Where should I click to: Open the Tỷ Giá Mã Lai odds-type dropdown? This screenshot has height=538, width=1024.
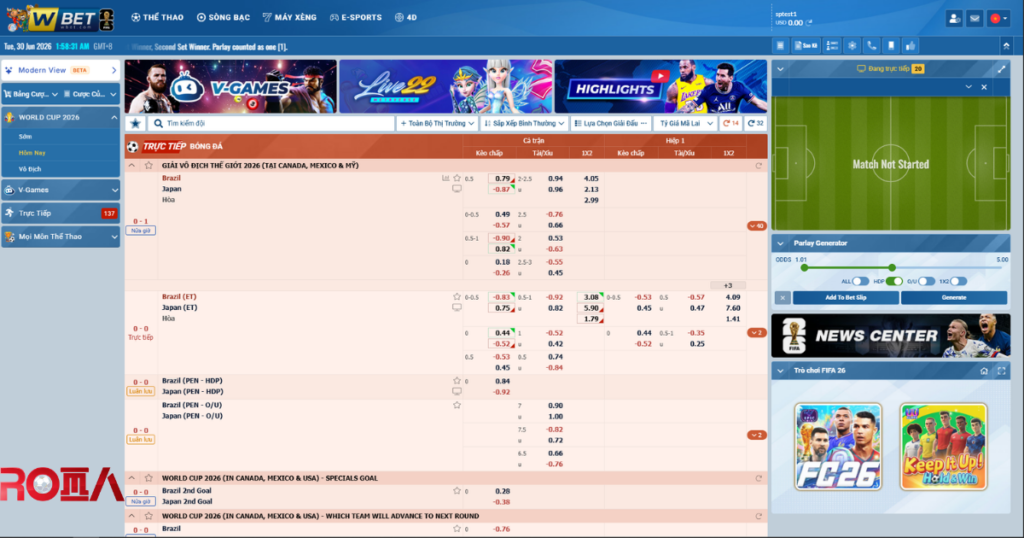click(685, 123)
